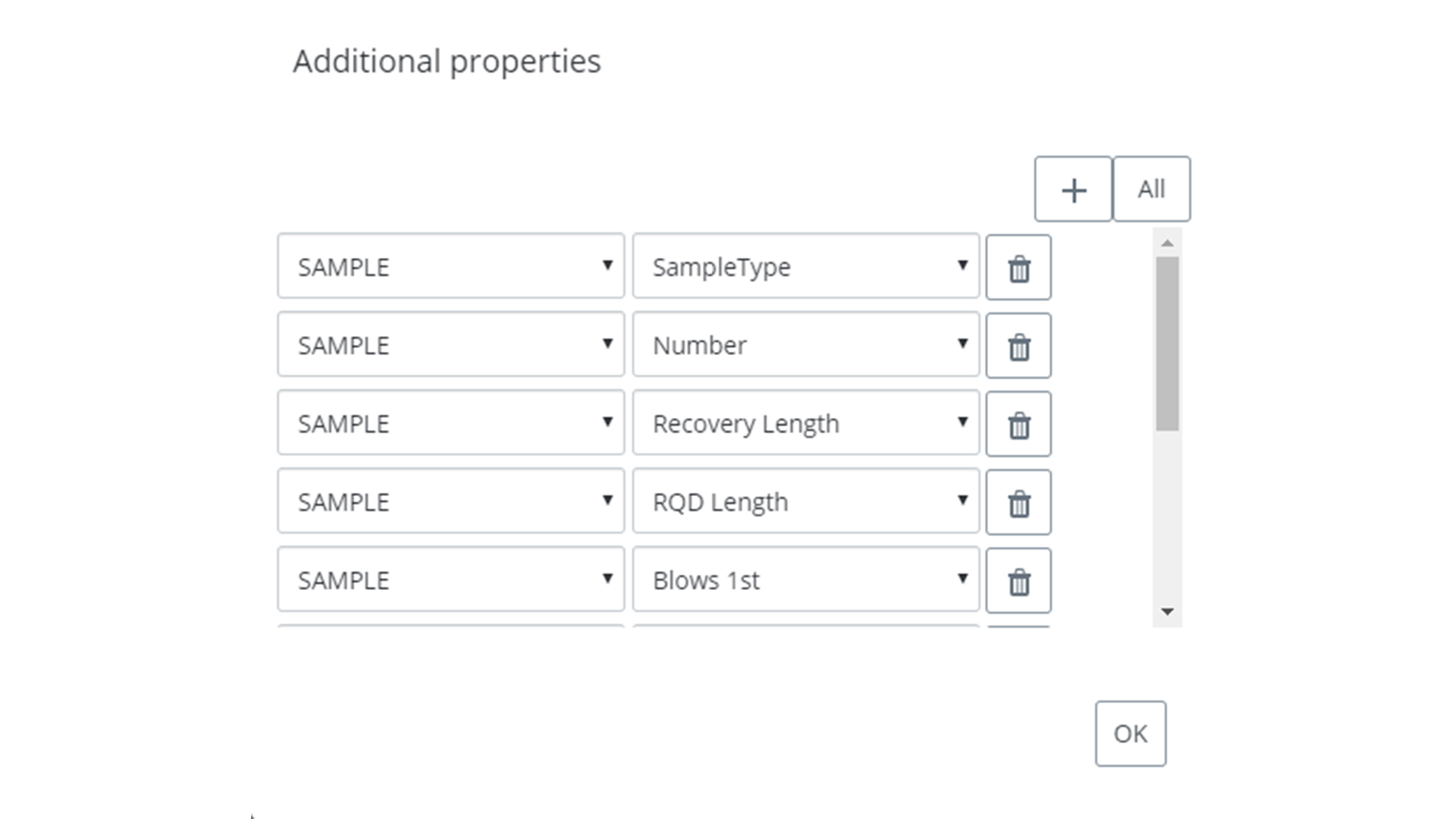The width and height of the screenshot is (1456, 819).
Task: Open the Blows 1st dropdown
Action: coord(806,580)
